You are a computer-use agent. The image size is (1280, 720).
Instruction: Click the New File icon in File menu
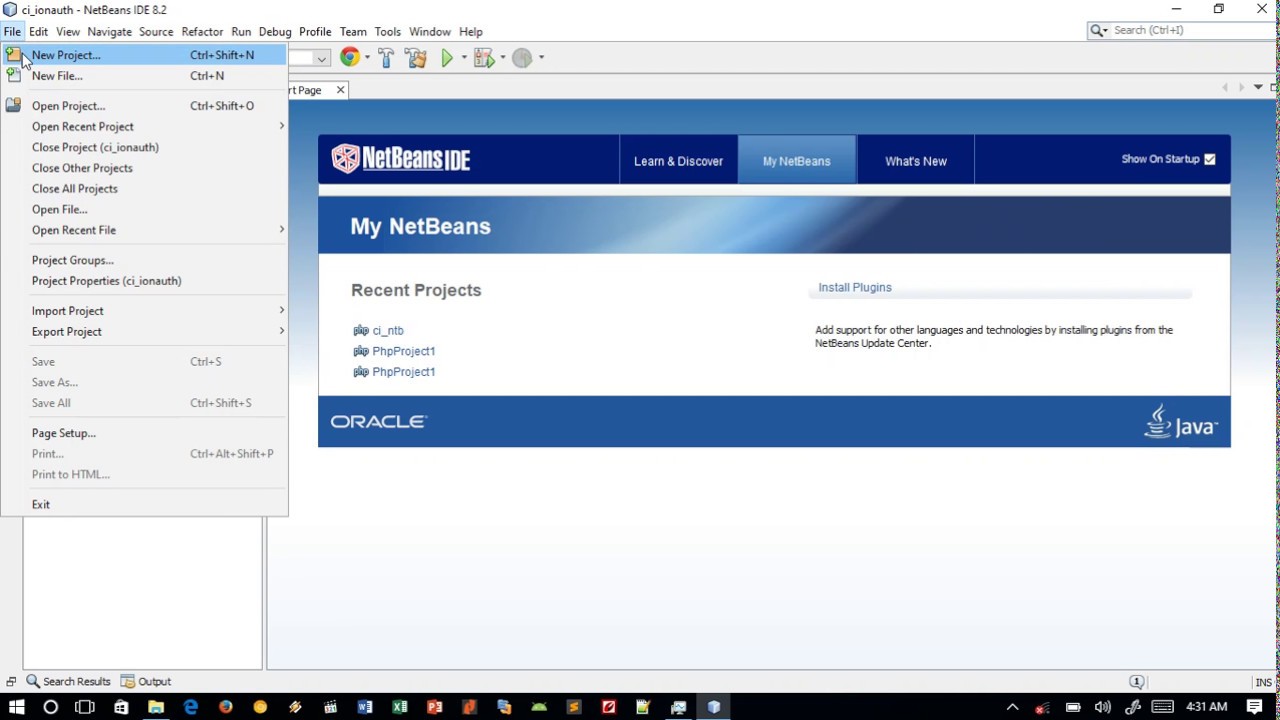13,76
